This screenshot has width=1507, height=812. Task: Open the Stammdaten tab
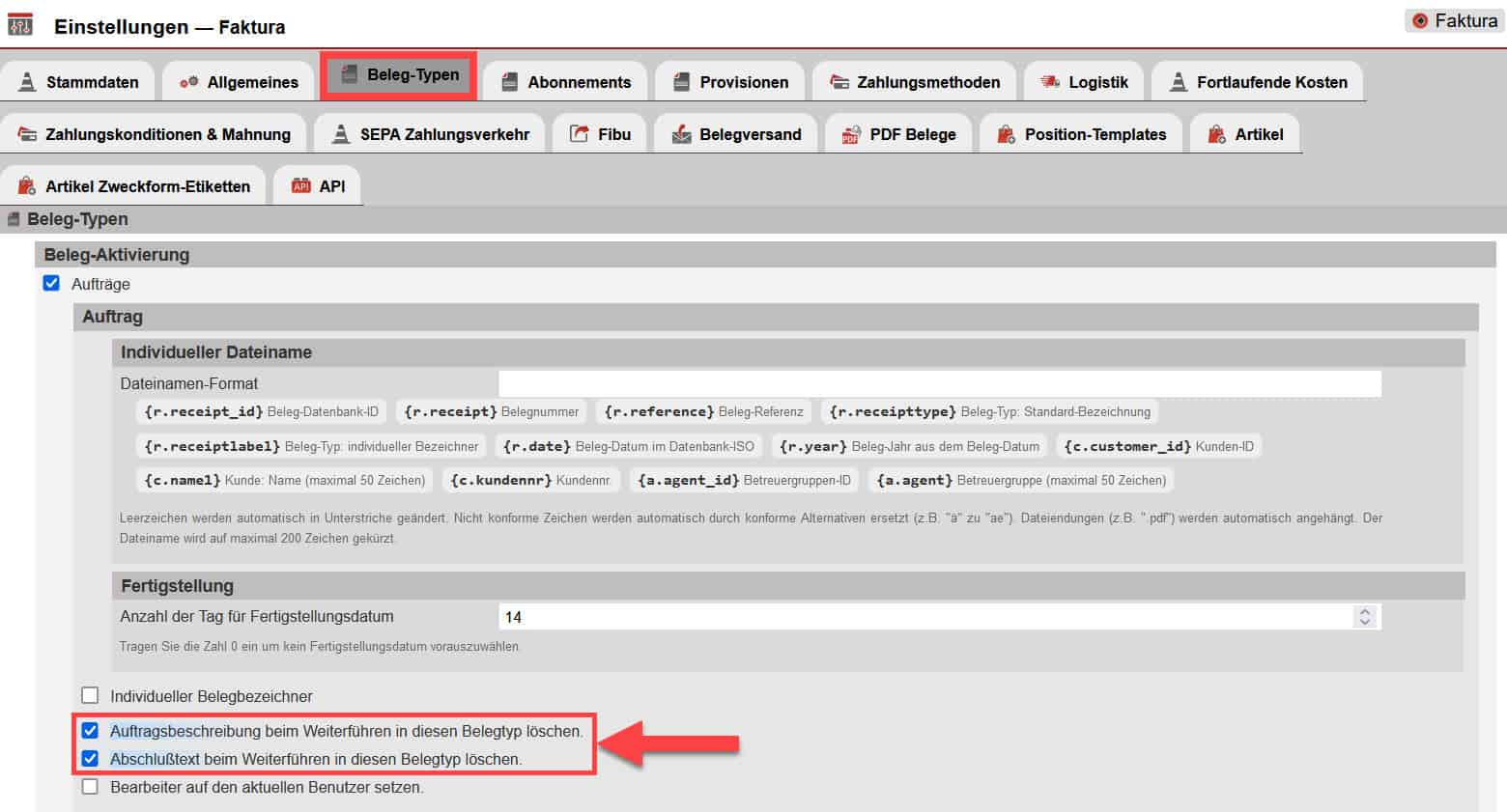(79, 82)
